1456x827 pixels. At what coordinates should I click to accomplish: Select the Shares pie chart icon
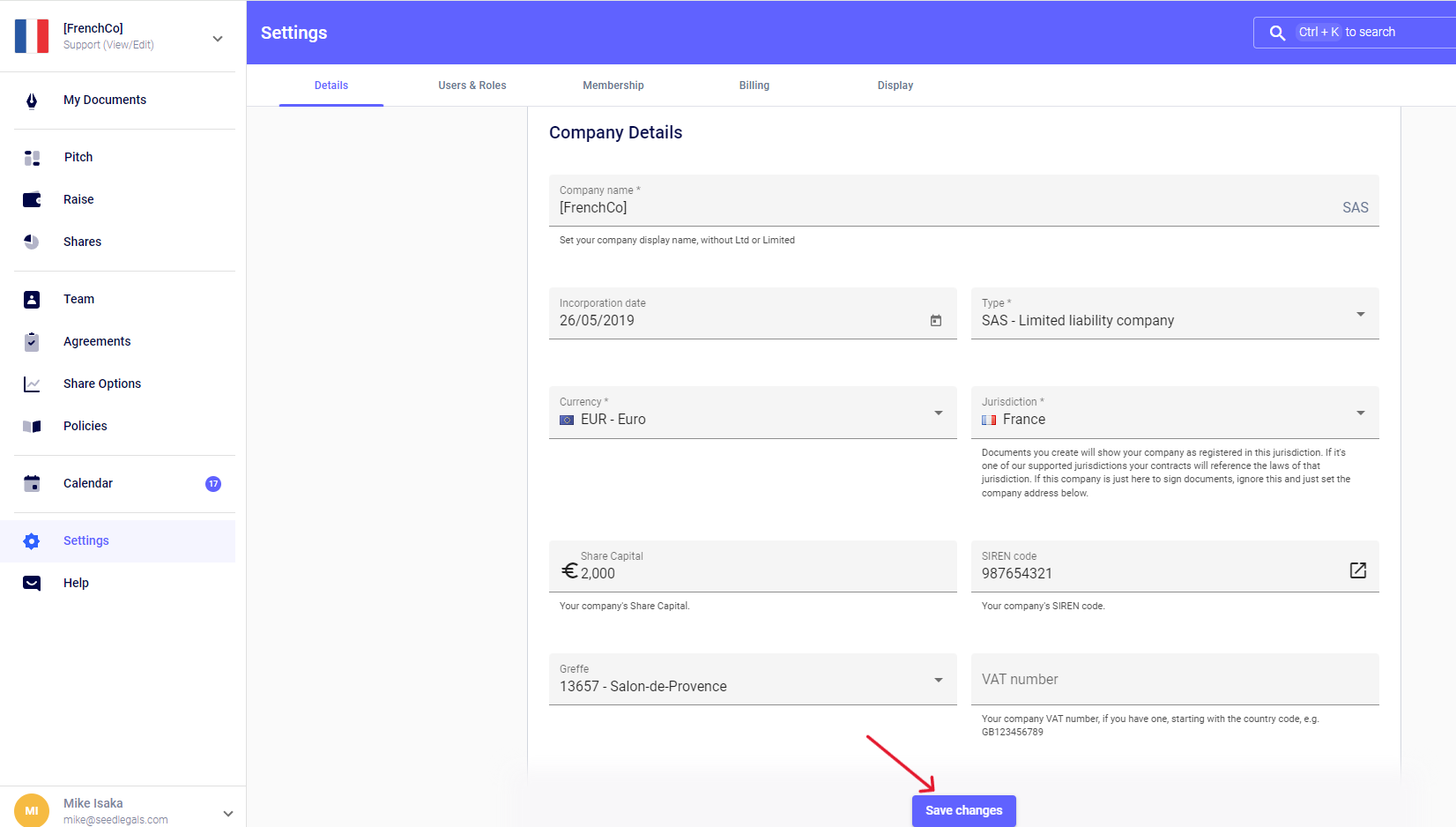32,242
